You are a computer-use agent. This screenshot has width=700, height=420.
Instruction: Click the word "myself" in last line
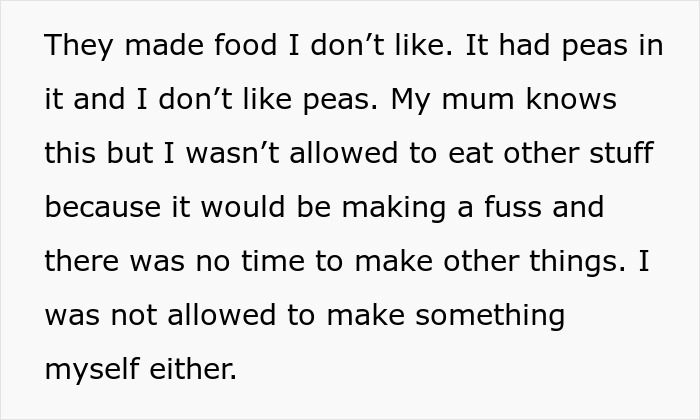tap(92, 370)
